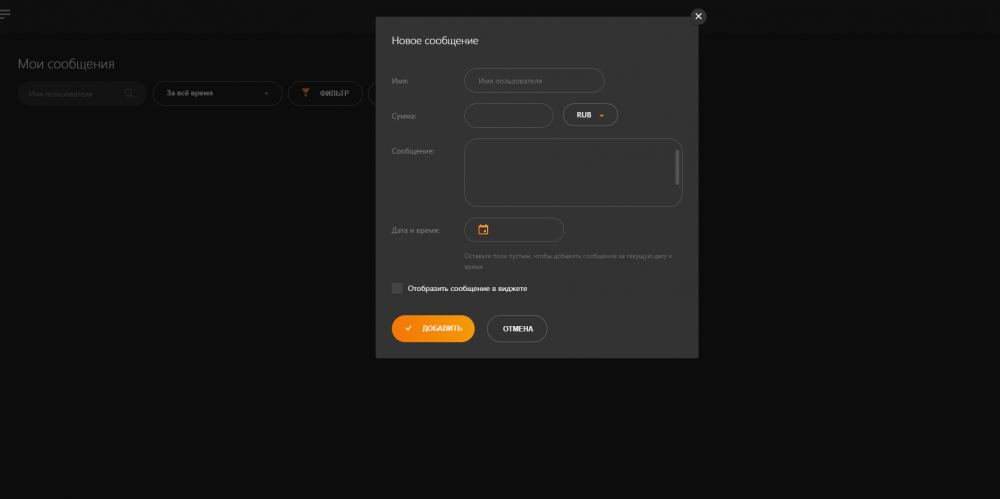Open the ФИЛЬТР funnel filter
This screenshot has width=1000, height=499.
tap(325, 93)
